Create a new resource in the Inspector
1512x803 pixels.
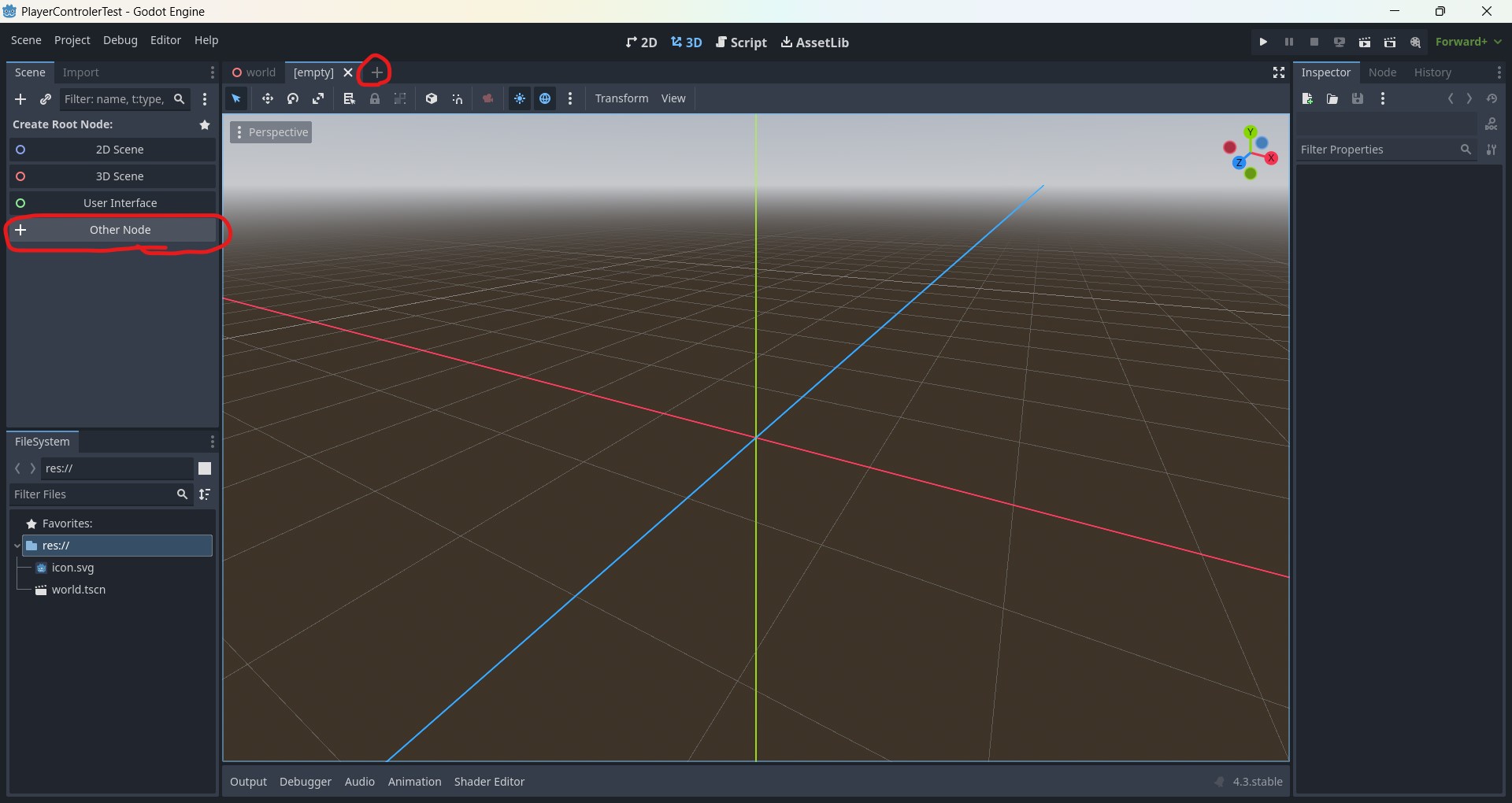click(1307, 98)
